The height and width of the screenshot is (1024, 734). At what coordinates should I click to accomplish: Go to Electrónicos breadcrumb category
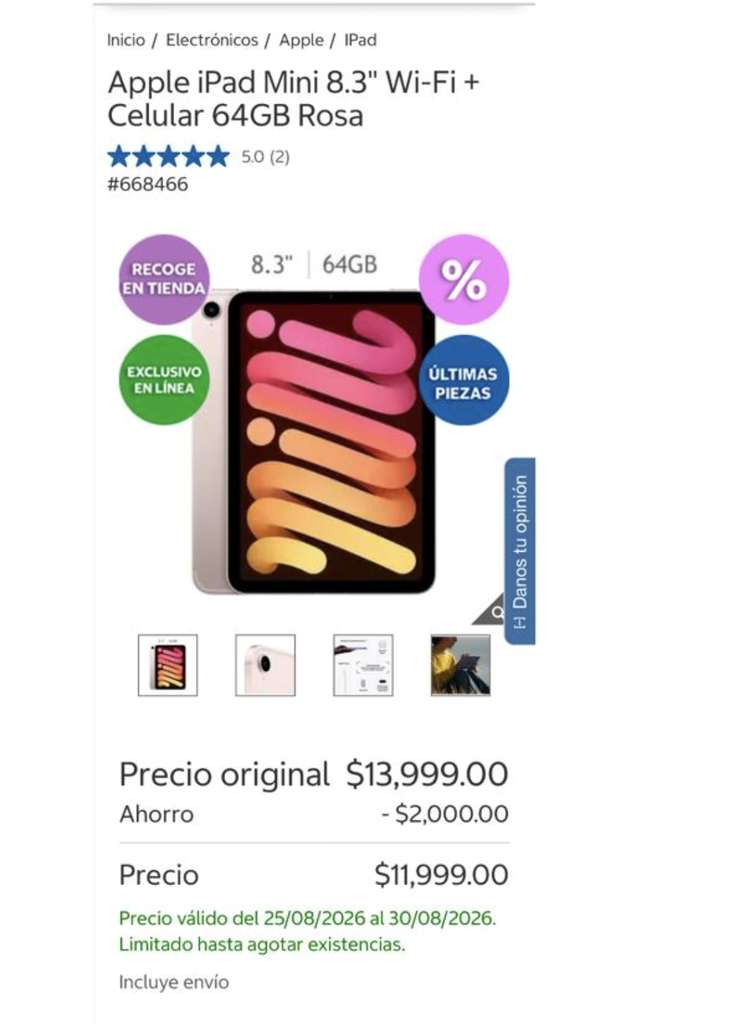[212, 40]
